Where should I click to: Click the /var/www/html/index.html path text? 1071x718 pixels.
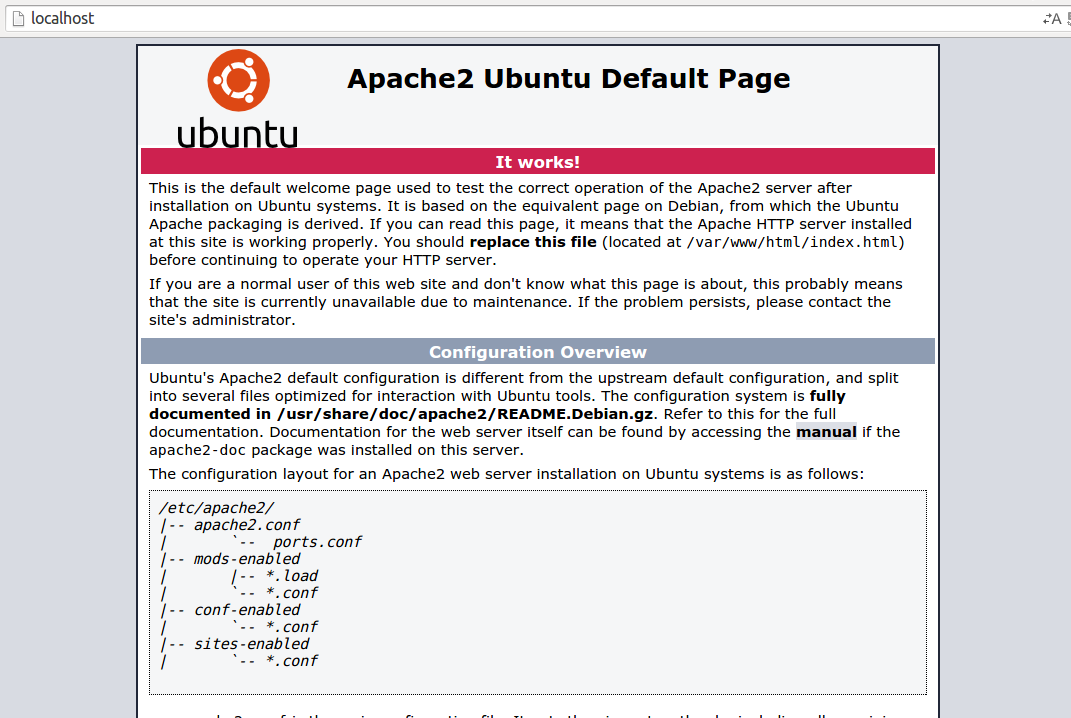pos(792,242)
